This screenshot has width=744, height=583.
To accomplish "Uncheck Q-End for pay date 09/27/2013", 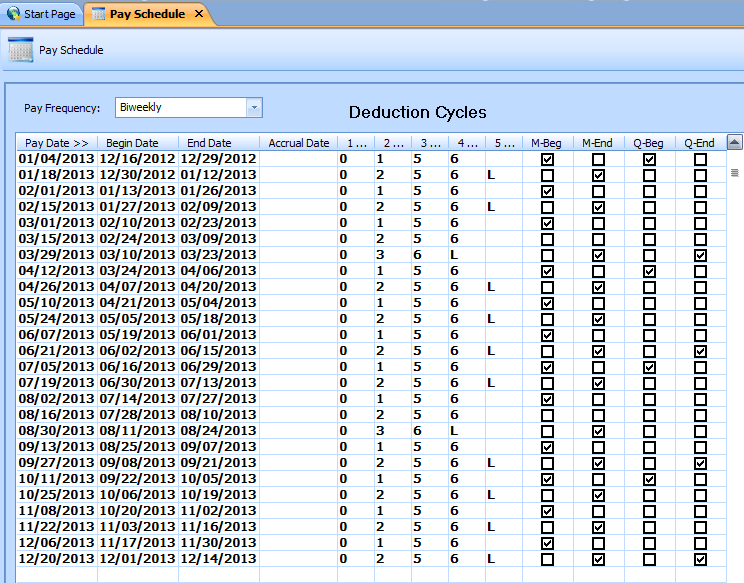I will [700, 463].
